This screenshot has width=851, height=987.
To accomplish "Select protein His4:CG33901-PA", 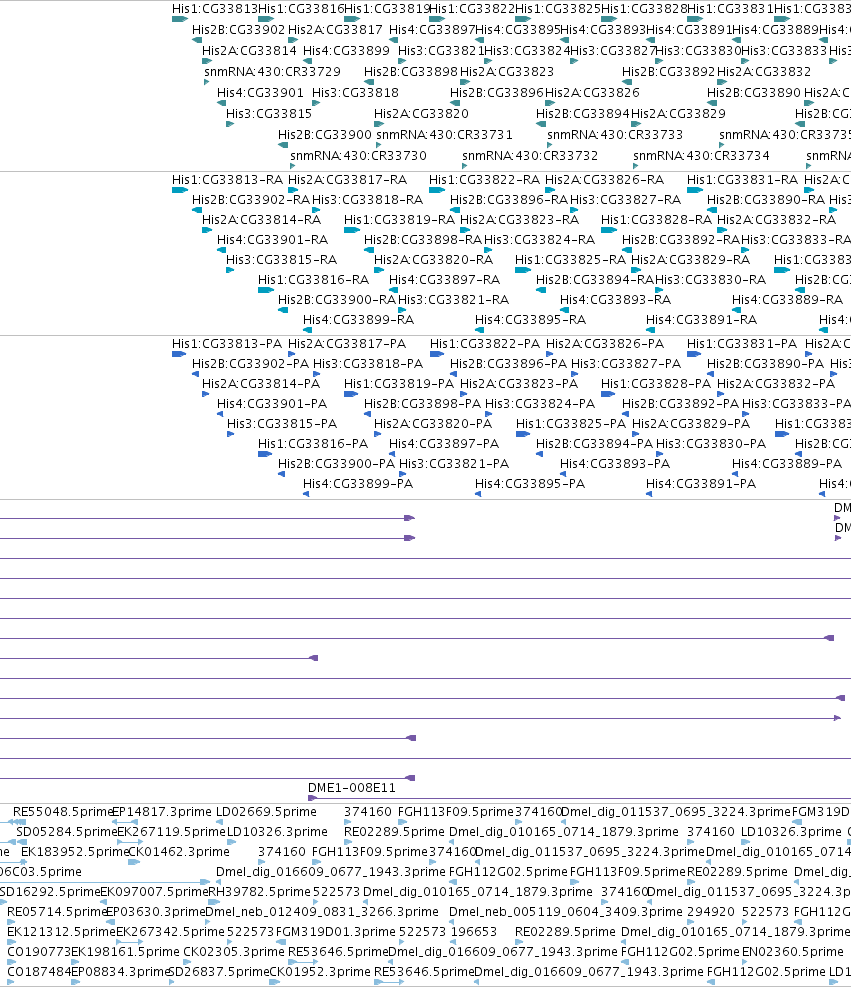I will (272, 403).
